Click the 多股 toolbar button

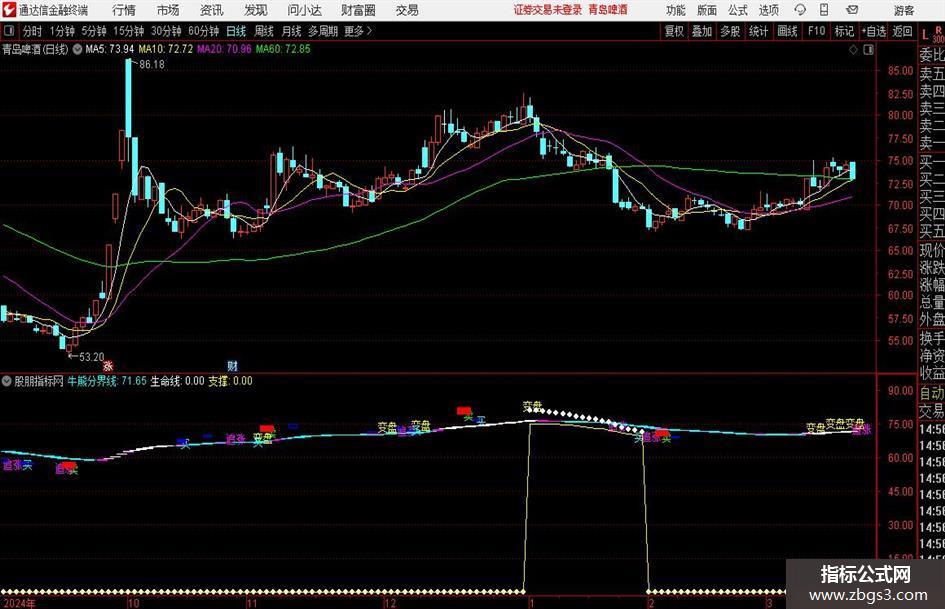(x=730, y=31)
